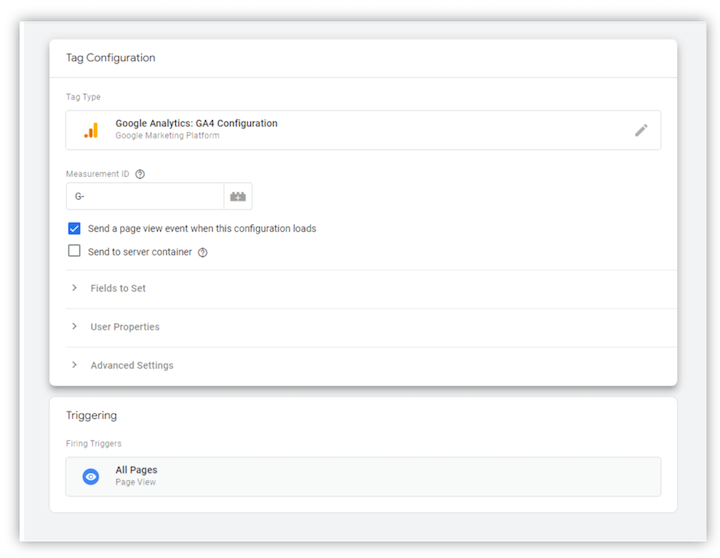
Task: Focus the Measurement ID input field
Action: (x=145, y=197)
